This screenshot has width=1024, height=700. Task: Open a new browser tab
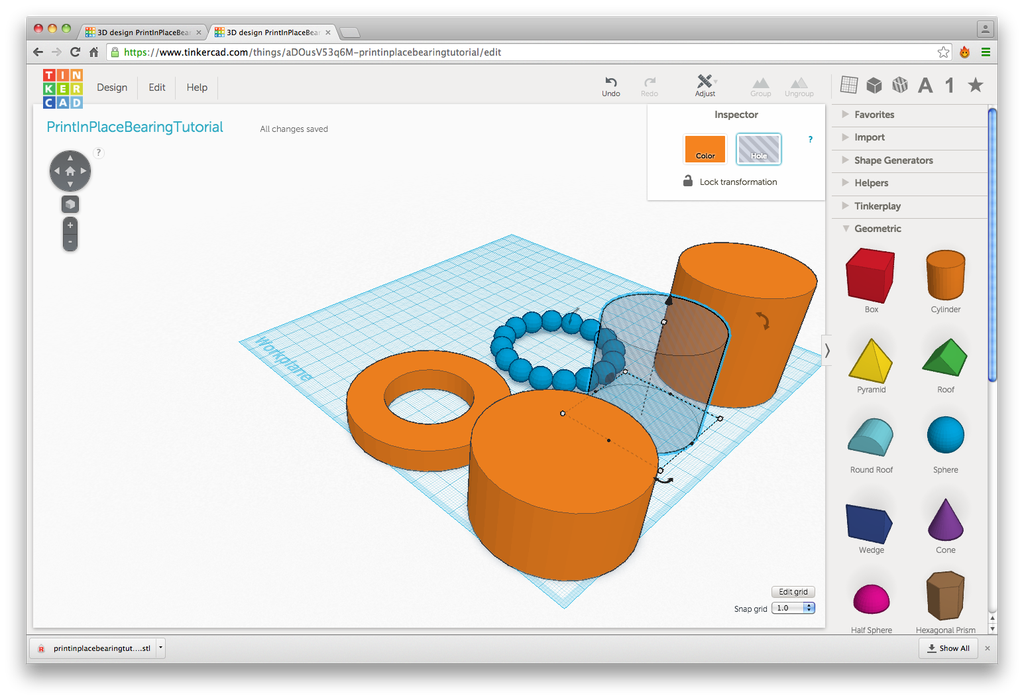pos(350,33)
